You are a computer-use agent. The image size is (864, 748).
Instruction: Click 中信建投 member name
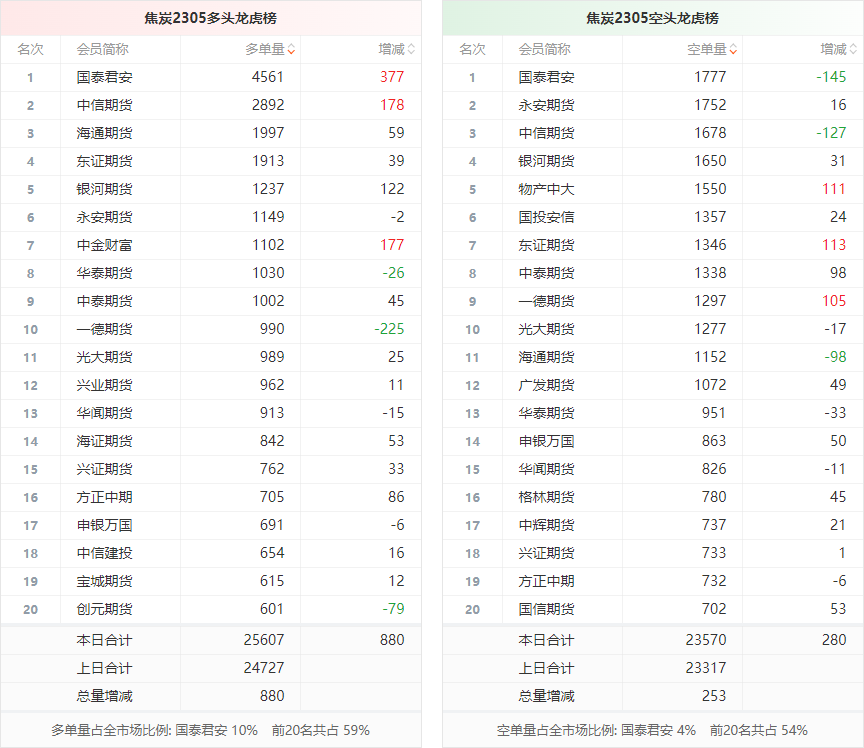click(104, 553)
